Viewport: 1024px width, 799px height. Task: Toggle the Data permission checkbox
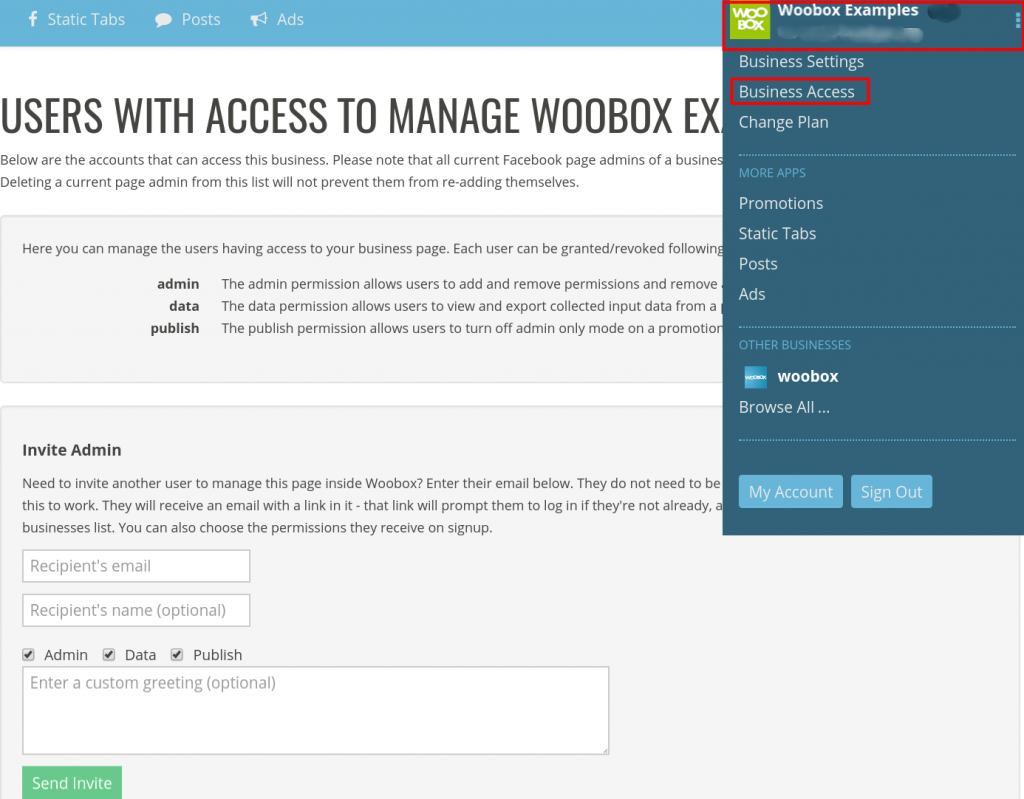108,654
